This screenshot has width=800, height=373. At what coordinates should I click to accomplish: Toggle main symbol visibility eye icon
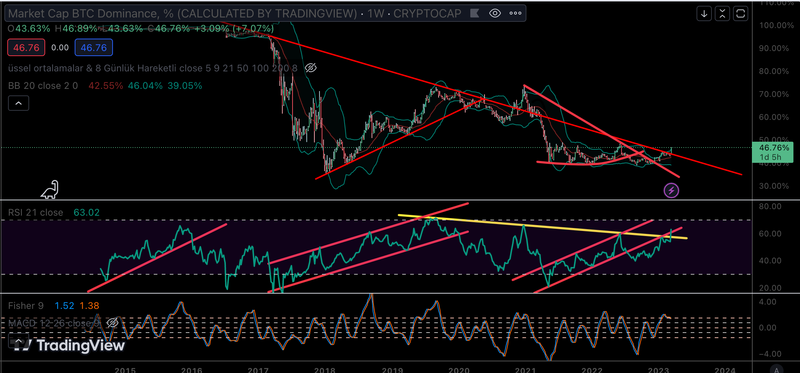click(495, 13)
